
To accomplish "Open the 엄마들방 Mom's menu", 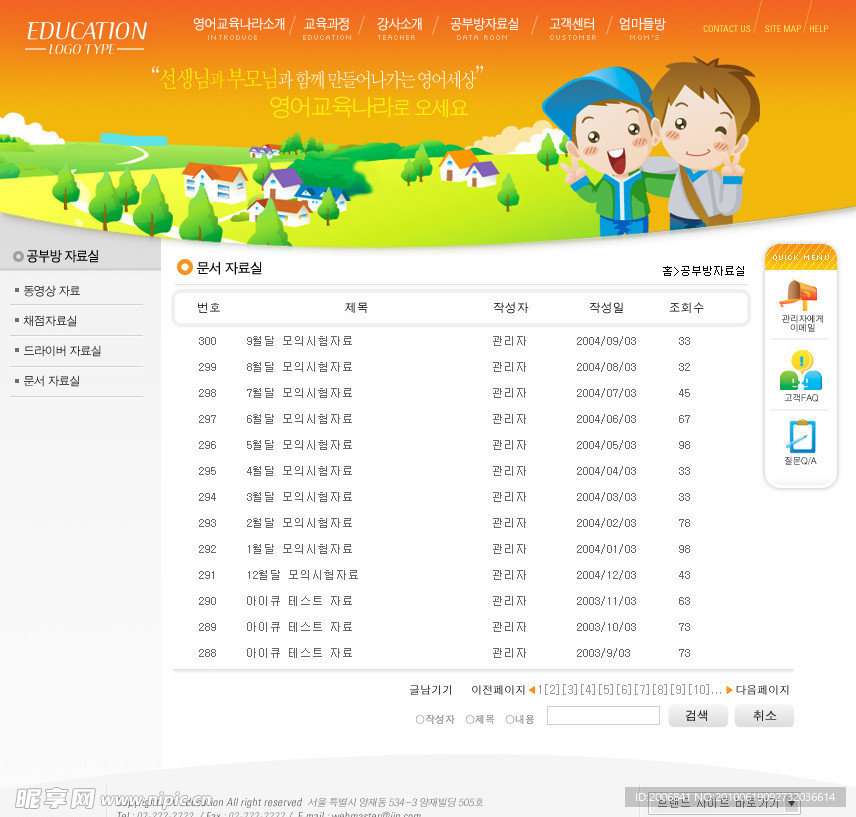I will (642, 29).
